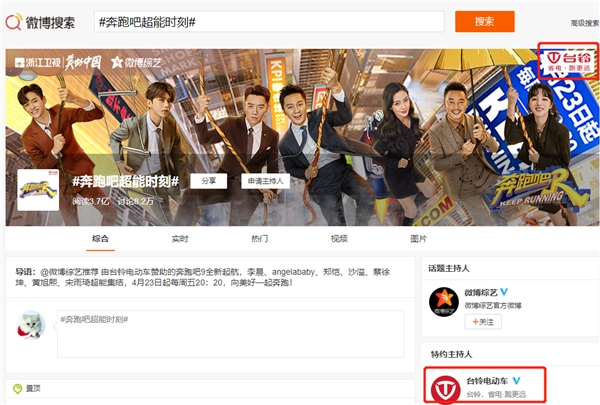Focus the search field with #奔跑吧超能时刻#
This screenshot has width=600, height=405.
(269, 22)
